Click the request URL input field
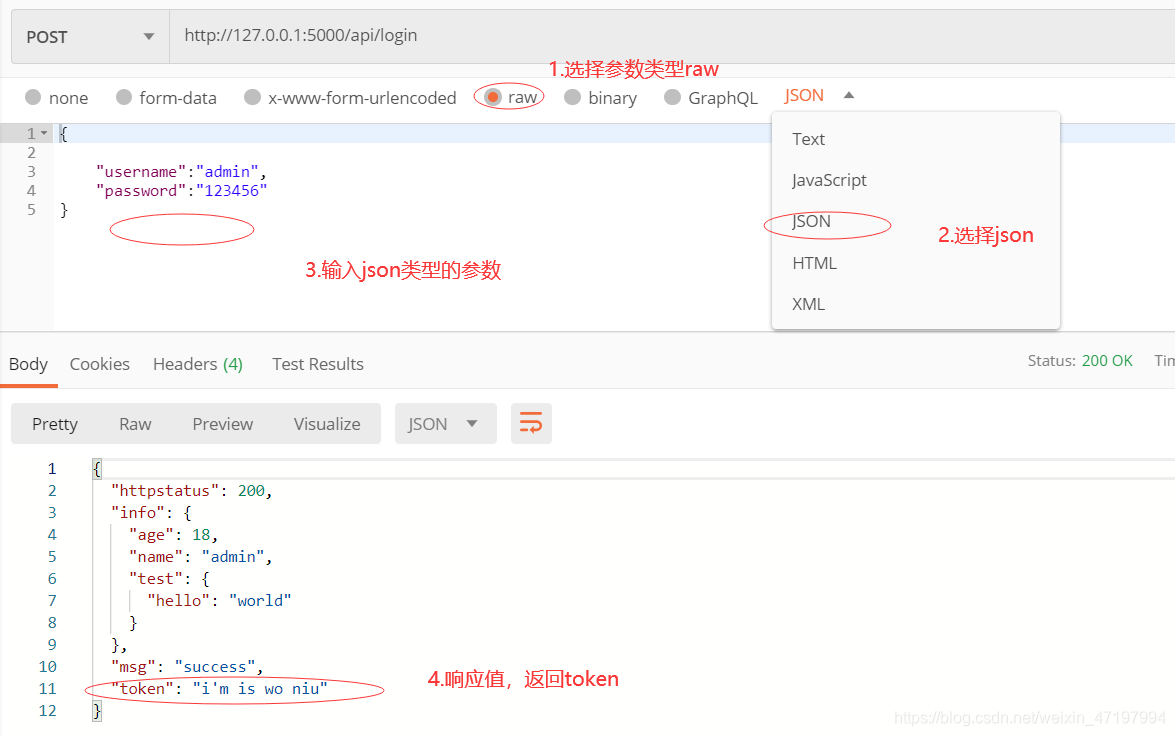The width and height of the screenshot is (1175, 736). pos(672,36)
